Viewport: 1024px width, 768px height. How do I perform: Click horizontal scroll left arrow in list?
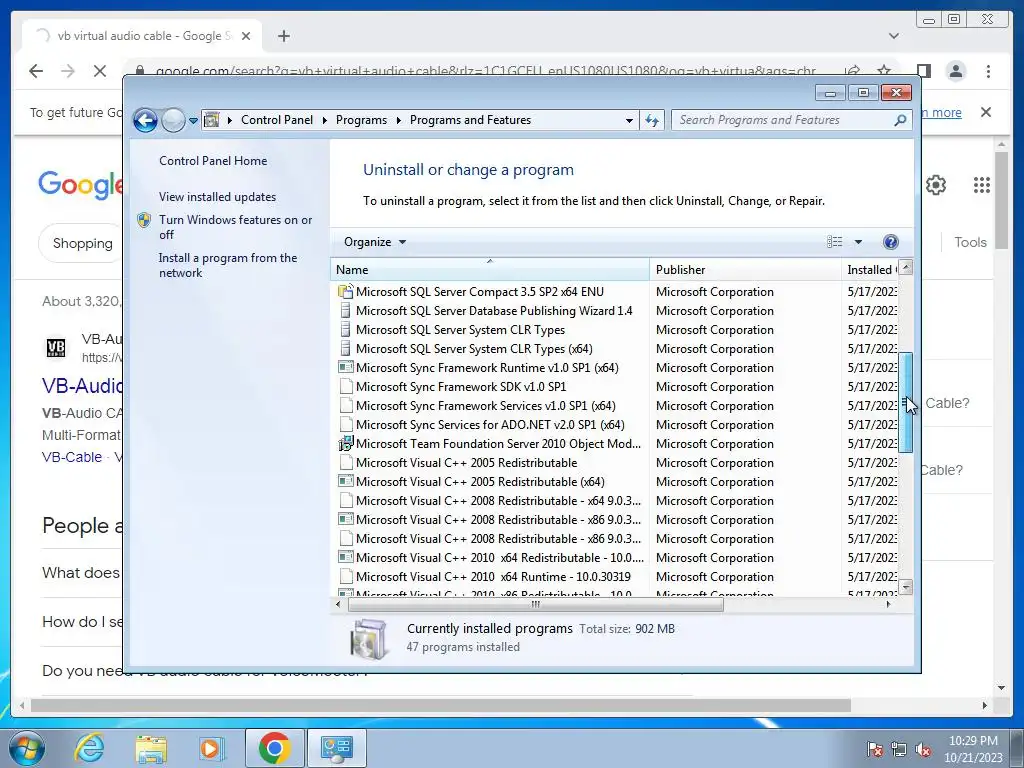click(338, 605)
